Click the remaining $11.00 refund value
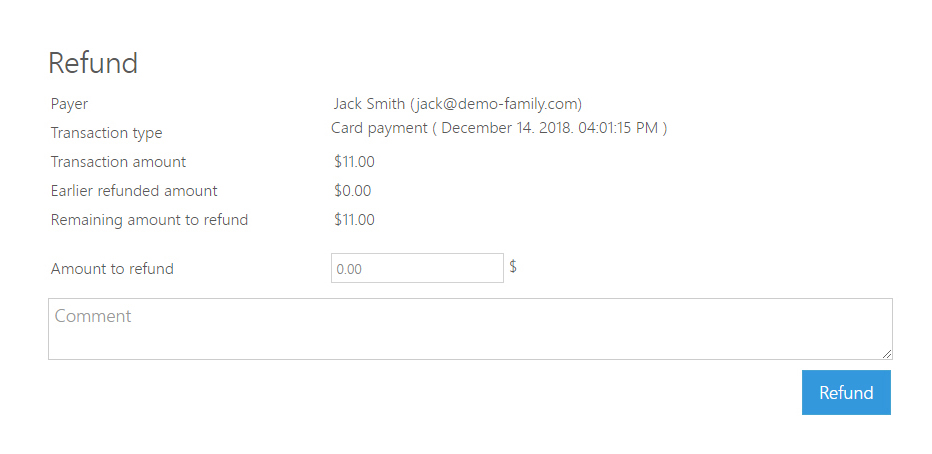Viewport: 932px width, 454px height. pos(354,220)
